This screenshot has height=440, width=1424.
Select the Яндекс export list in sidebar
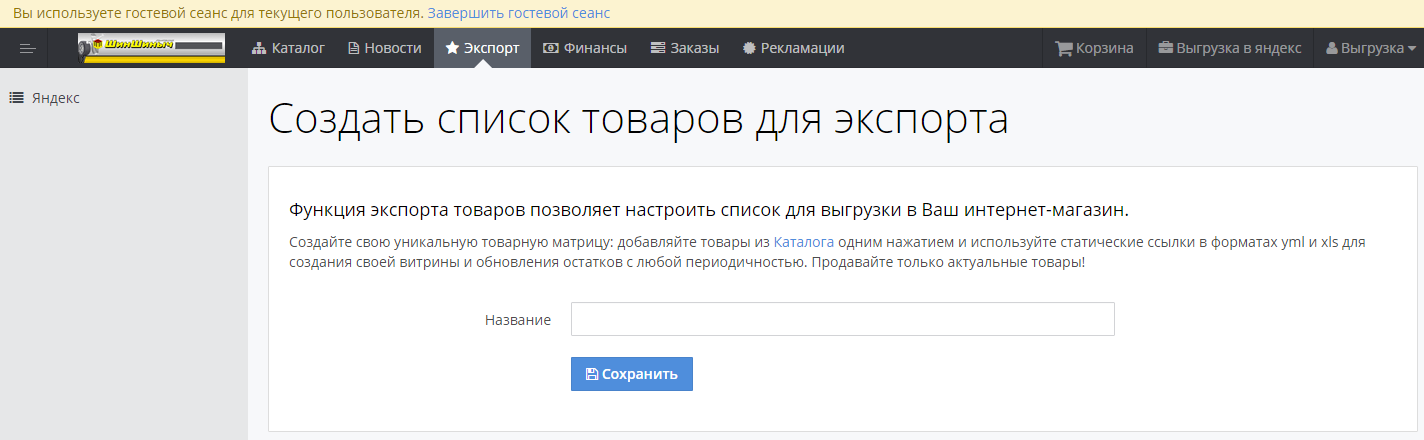(x=55, y=98)
